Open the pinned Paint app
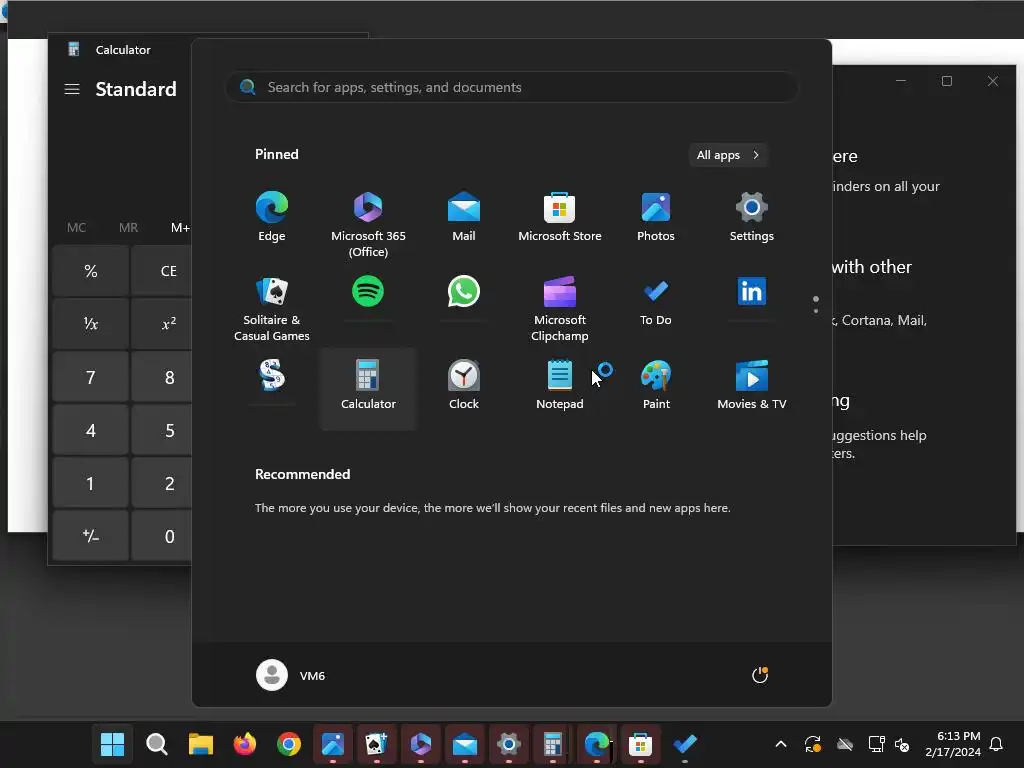Image resolution: width=1024 pixels, height=768 pixels. tap(656, 385)
